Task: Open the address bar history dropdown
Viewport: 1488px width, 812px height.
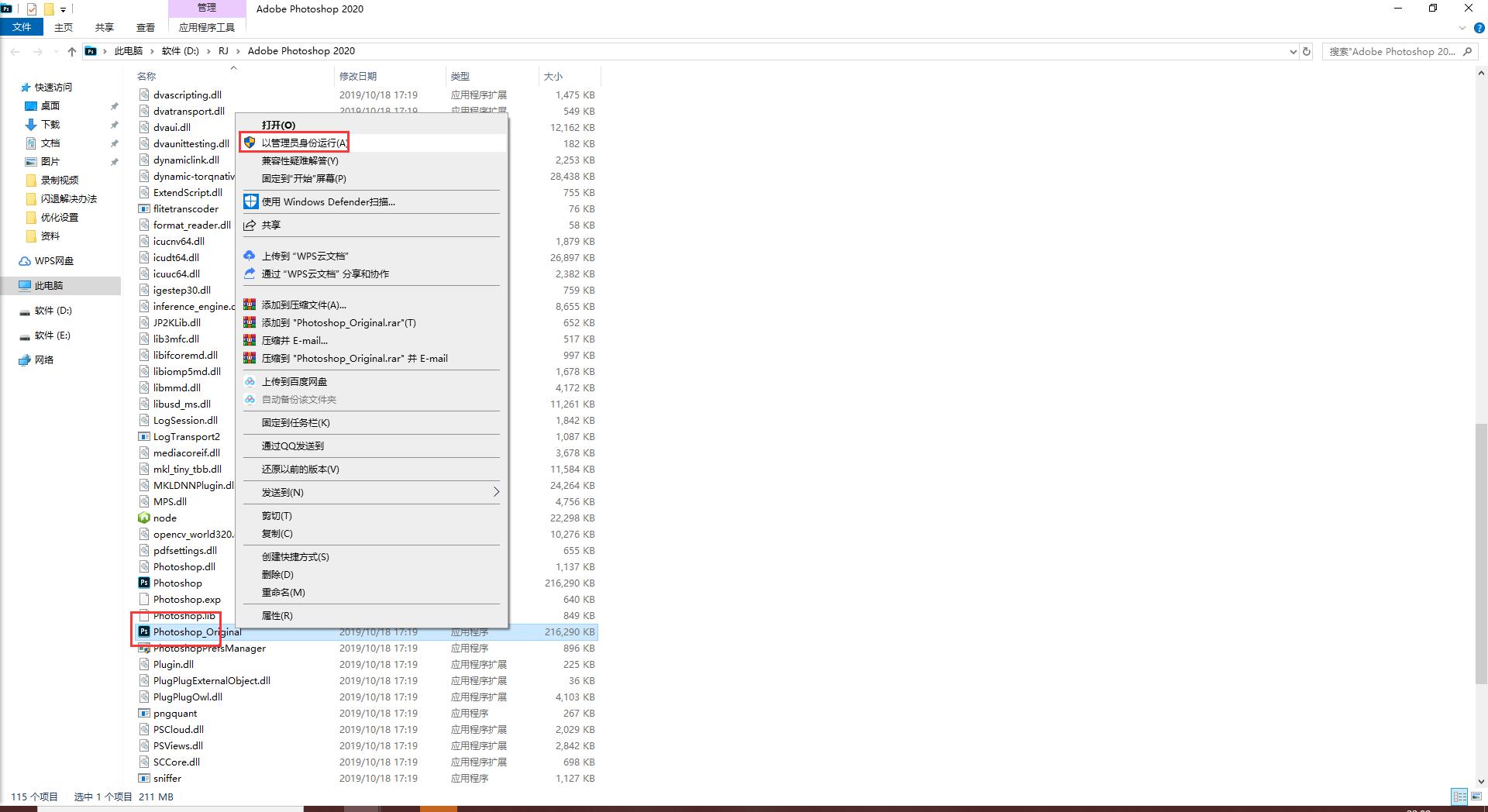Action: tap(1292, 52)
